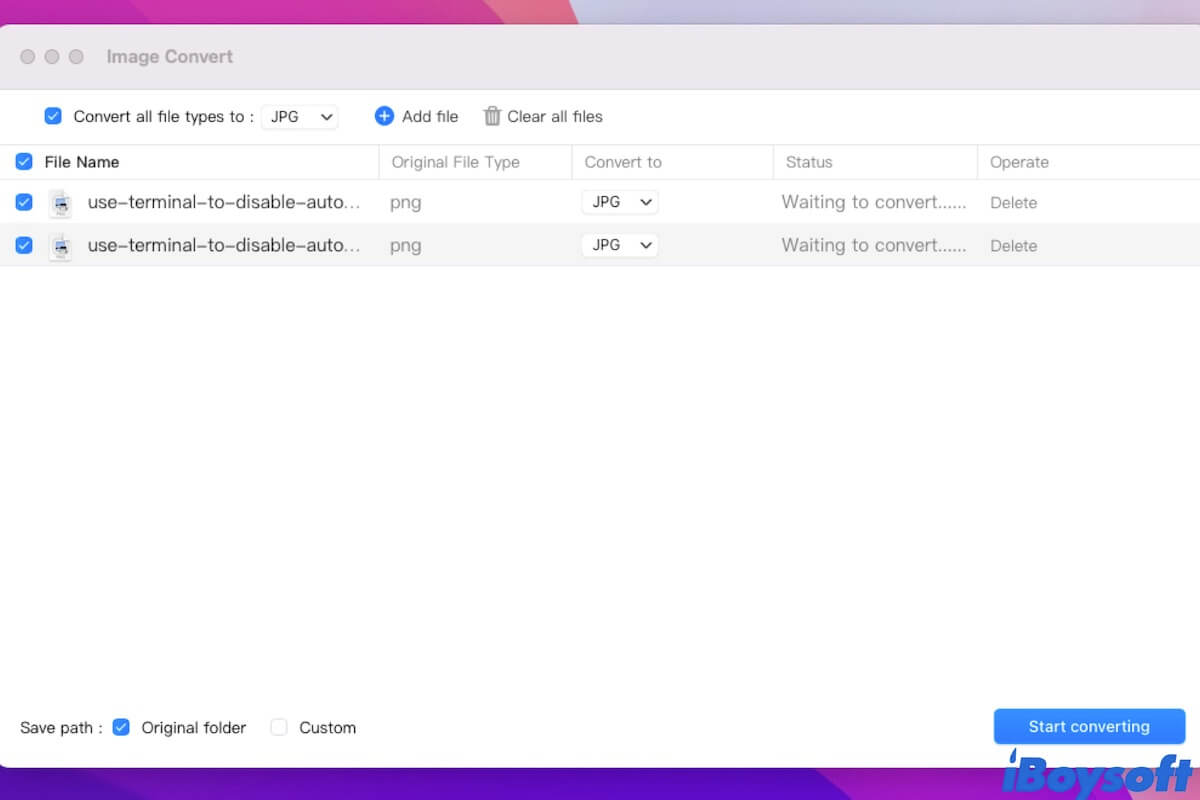Uncheck the second file row's checkbox
The image size is (1200, 800).
pyautogui.click(x=23, y=245)
